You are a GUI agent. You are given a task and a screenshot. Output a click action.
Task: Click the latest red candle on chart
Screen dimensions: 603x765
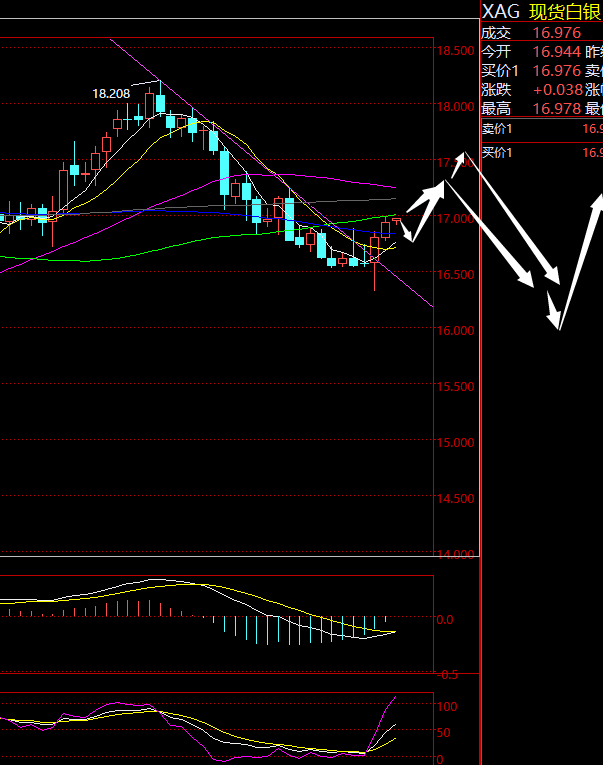point(397,219)
